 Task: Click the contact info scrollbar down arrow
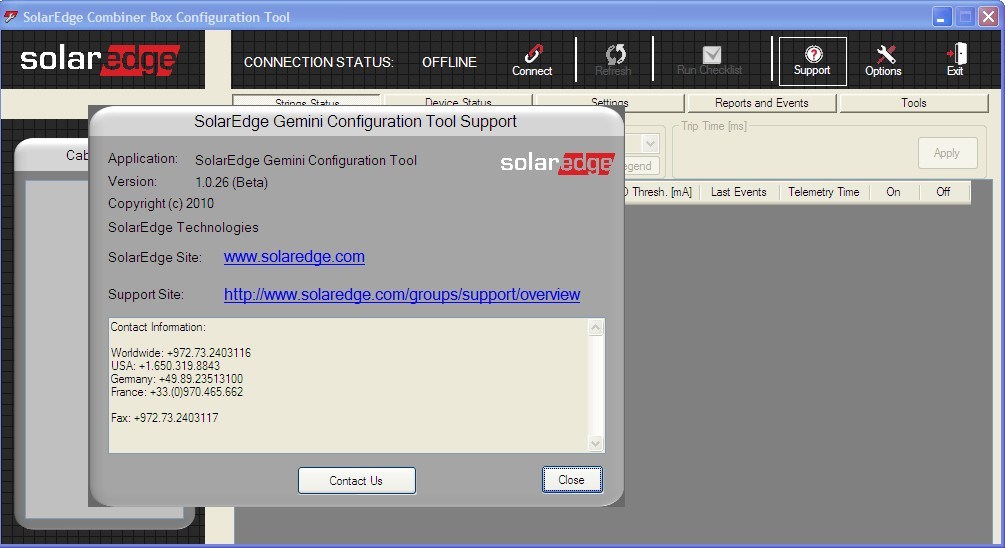point(595,443)
